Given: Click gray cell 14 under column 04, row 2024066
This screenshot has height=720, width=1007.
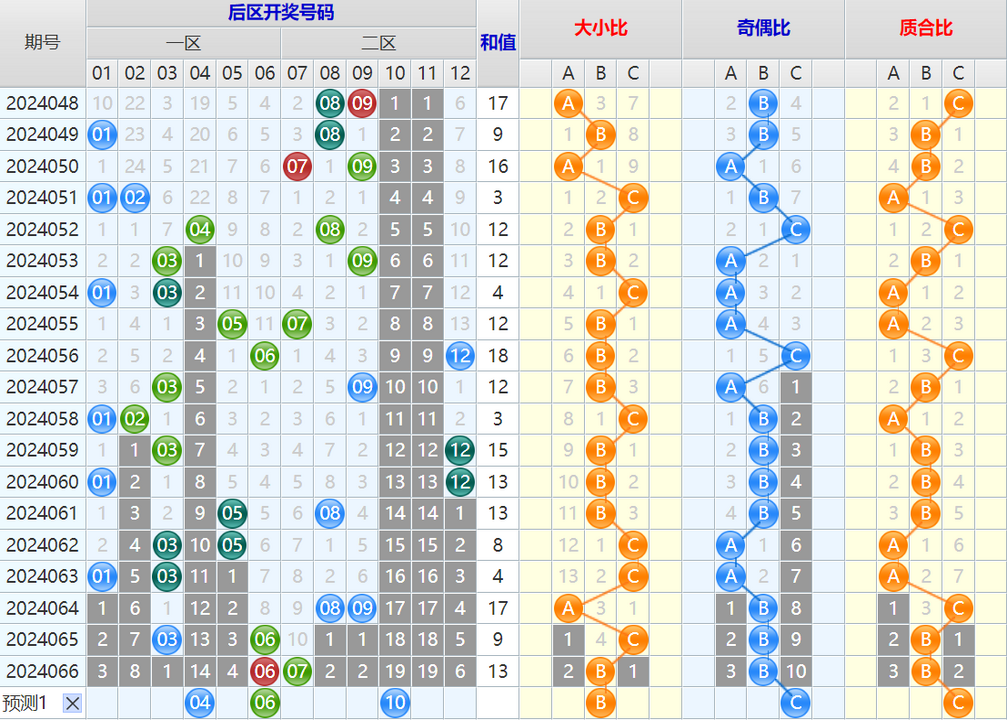Looking at the screenshot, I should pos(200,671).
